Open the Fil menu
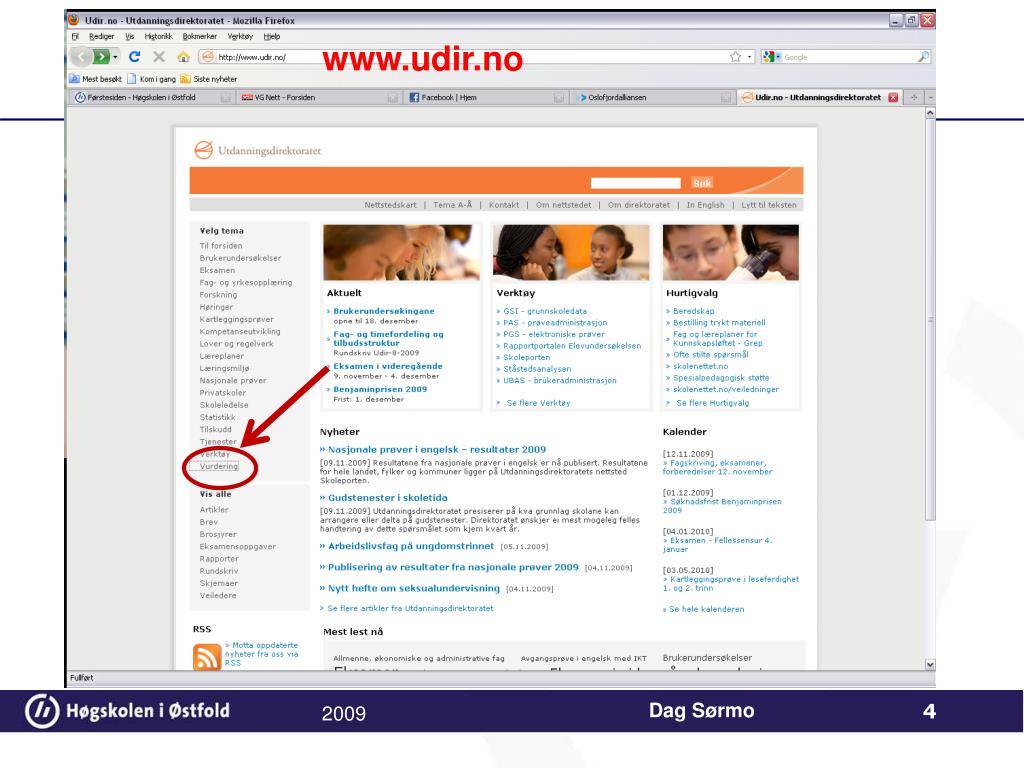 click(x=75, y=37)
